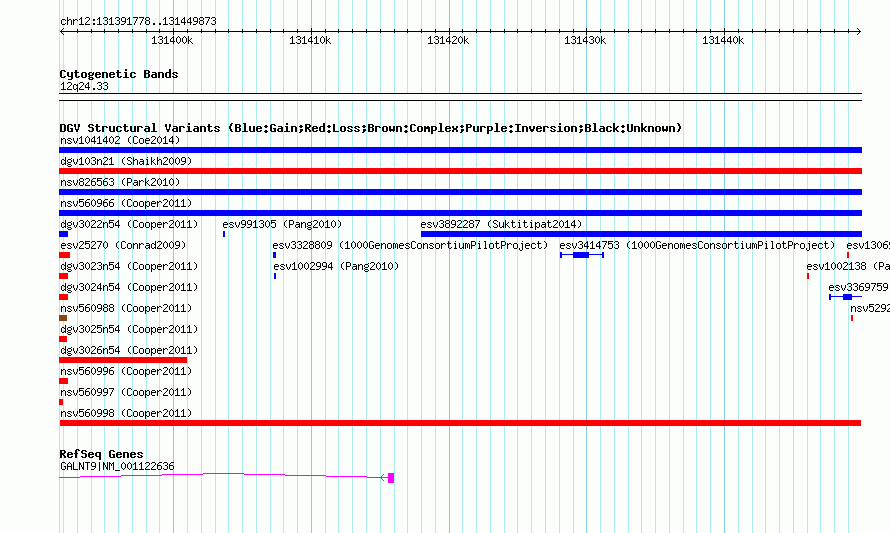This screenshot has width=890, height=533.
Task: Select red dgv3025n54 loss glyph
Action: point(63,339)
